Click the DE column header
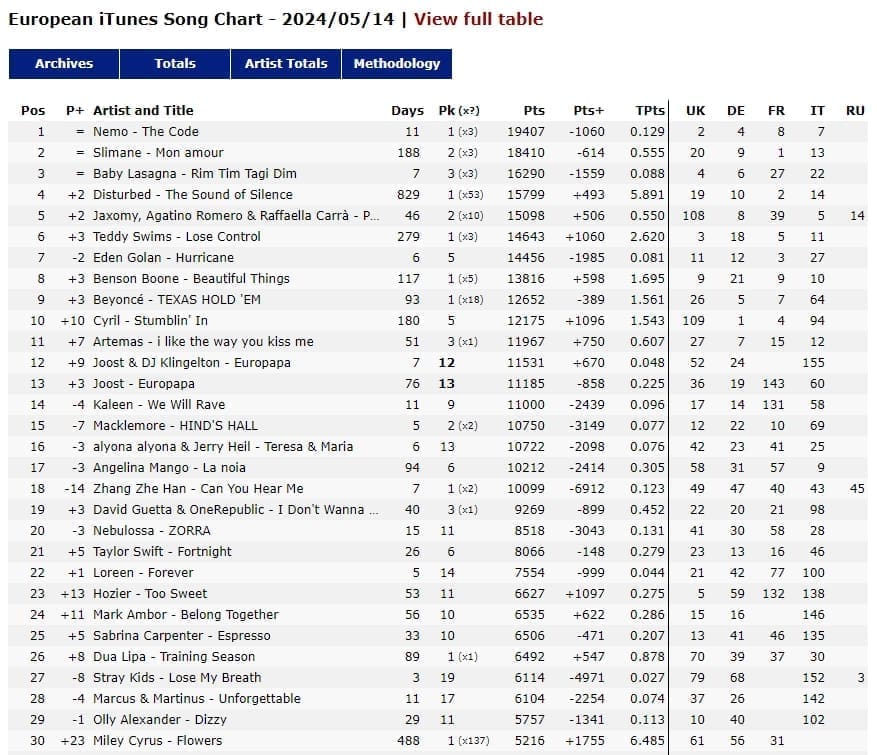Viewport: 877px width, 755px height. tap(736, 110)
